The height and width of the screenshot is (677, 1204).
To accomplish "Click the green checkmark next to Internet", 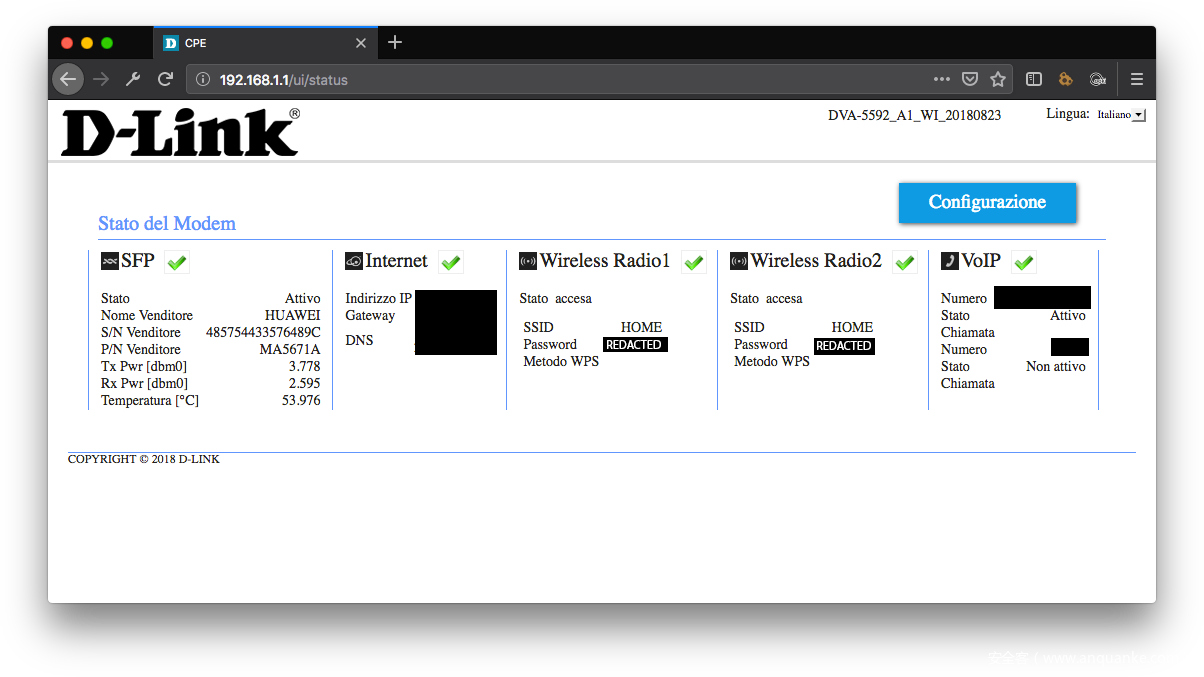I will point(451,262).
